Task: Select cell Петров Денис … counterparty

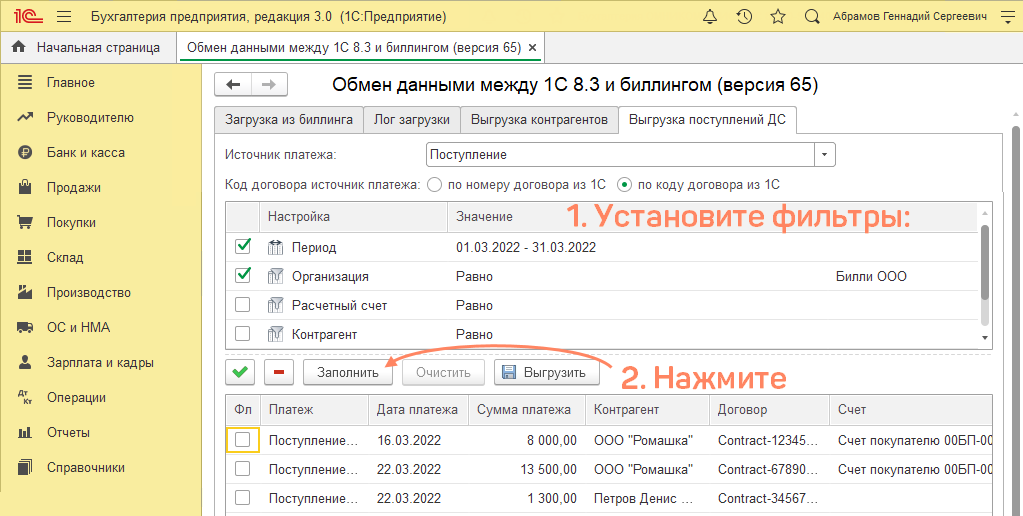Action: 647,498
